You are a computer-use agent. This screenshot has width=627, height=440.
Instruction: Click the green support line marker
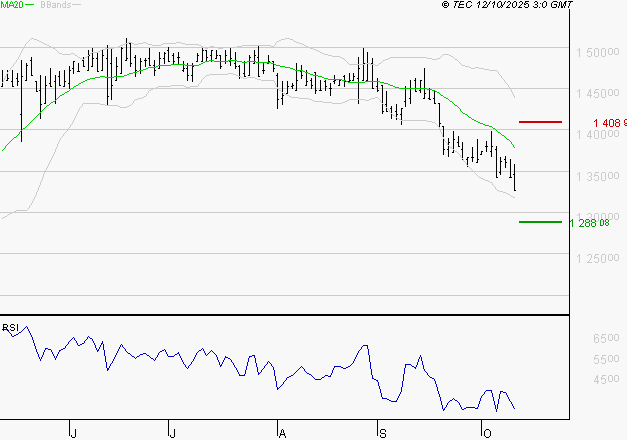coord(541,222)
